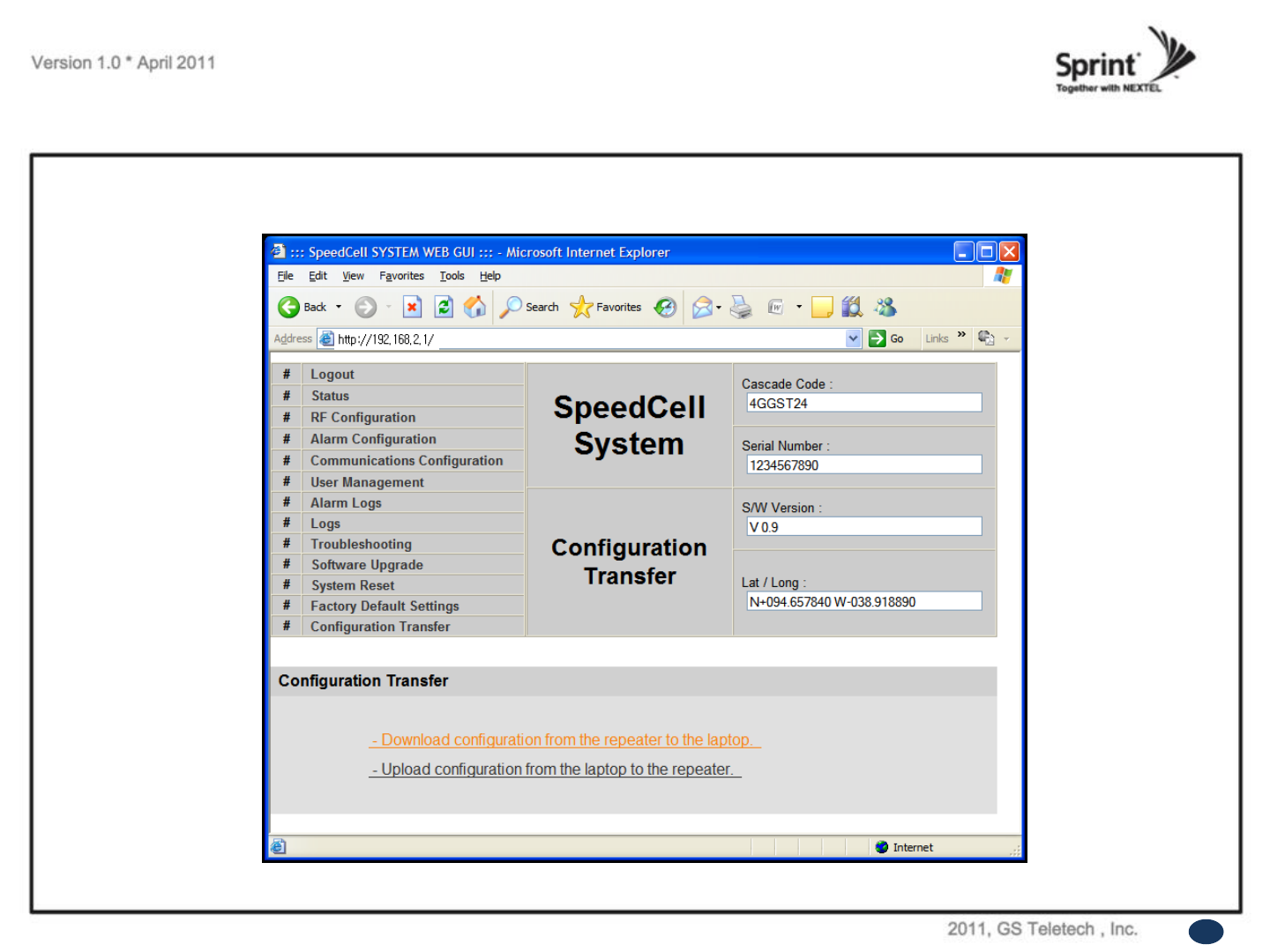This screenshot has height=952, width=1270.
Task: Click Download configuration from repeater to laptop link
Action: 564,740
